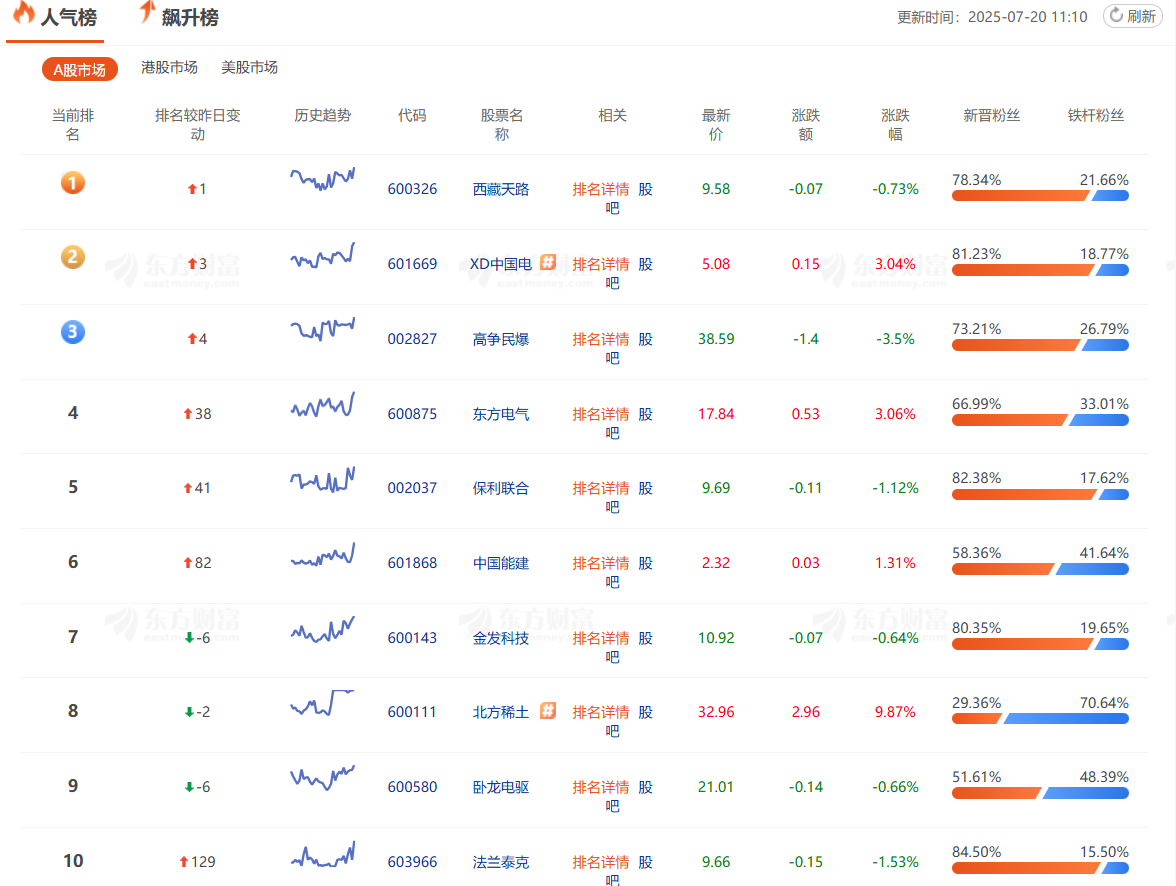Open stock code 002827 link
Screen dimensions: 1176x886
[x=412, y=339]
